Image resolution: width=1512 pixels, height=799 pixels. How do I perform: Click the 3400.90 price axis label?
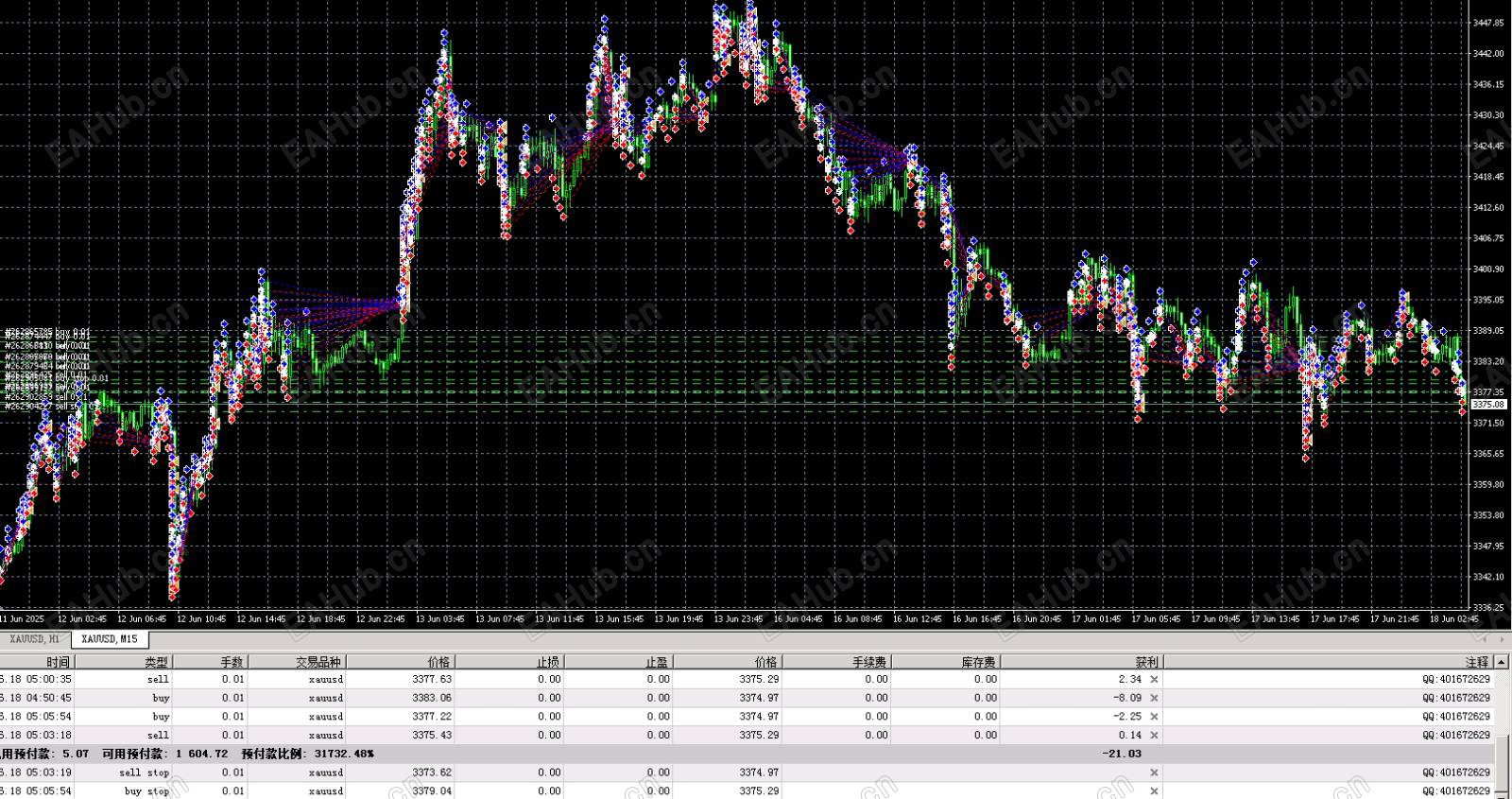tap(1488, 269)
